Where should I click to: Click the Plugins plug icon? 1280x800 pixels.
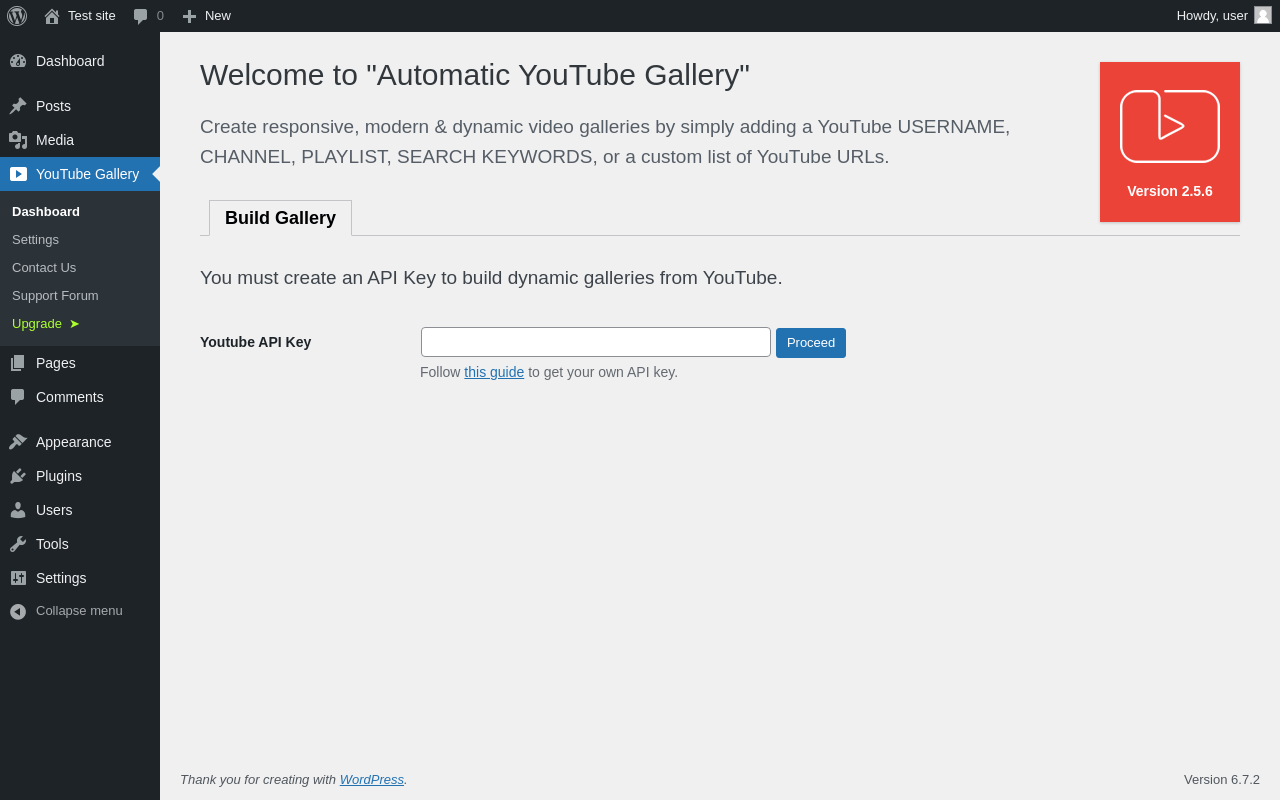(x=18, y=476)
